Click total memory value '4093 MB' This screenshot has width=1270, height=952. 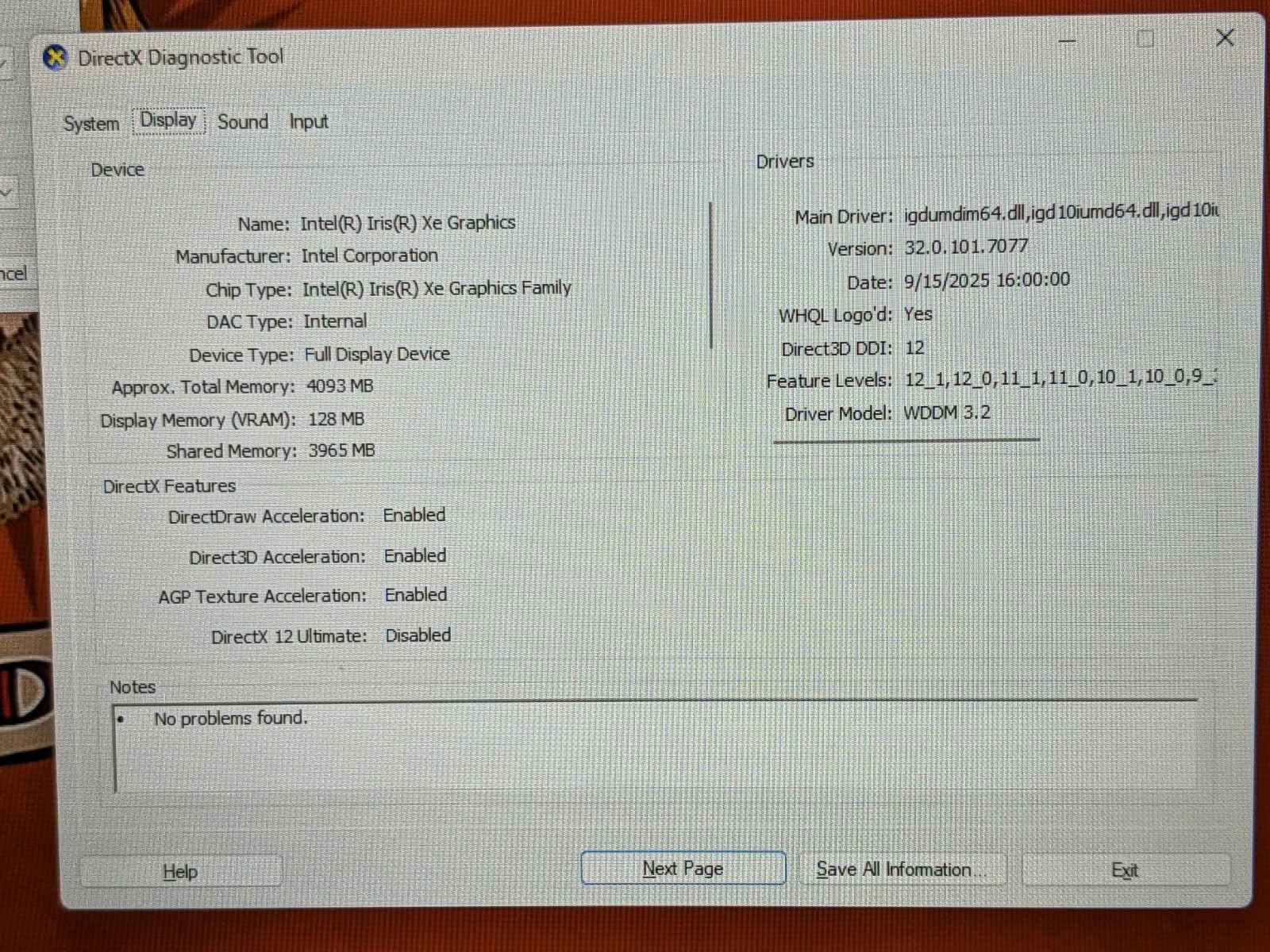tap(340, 386)
